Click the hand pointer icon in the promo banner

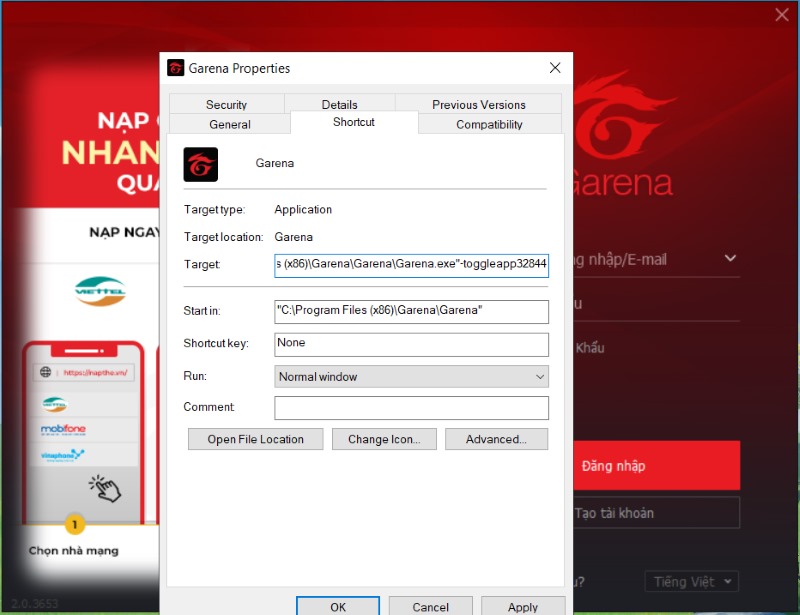pyautogui.click(x=105, y=488)
